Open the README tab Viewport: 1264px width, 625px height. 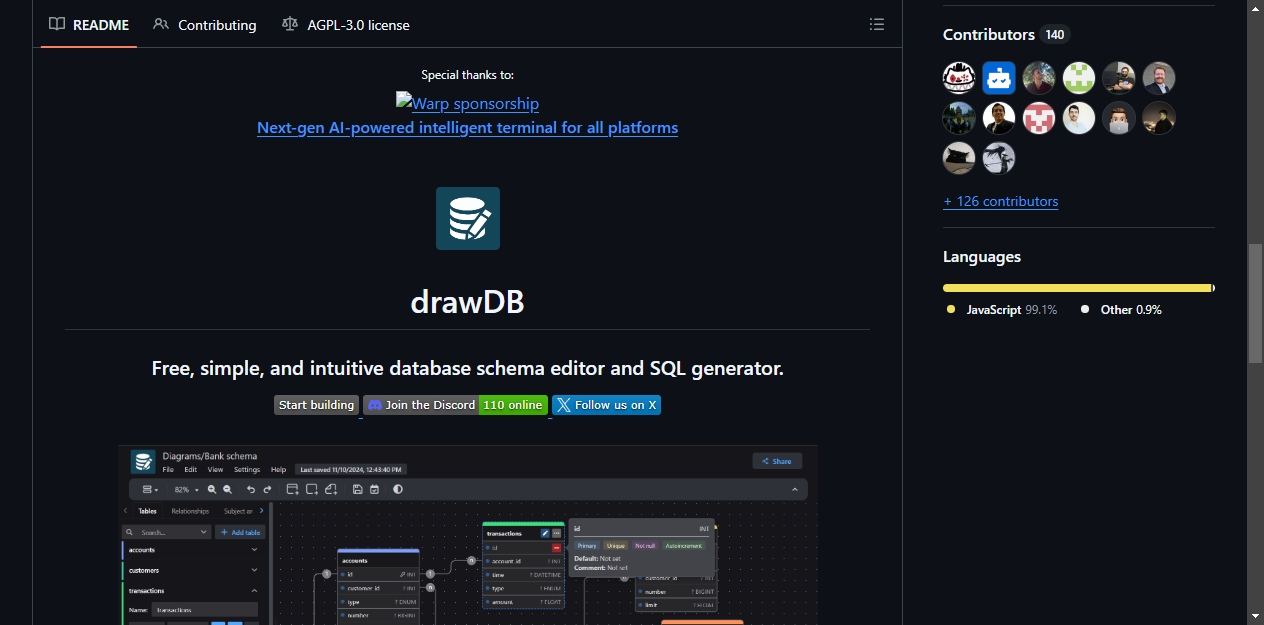click(x=89, y=25)
